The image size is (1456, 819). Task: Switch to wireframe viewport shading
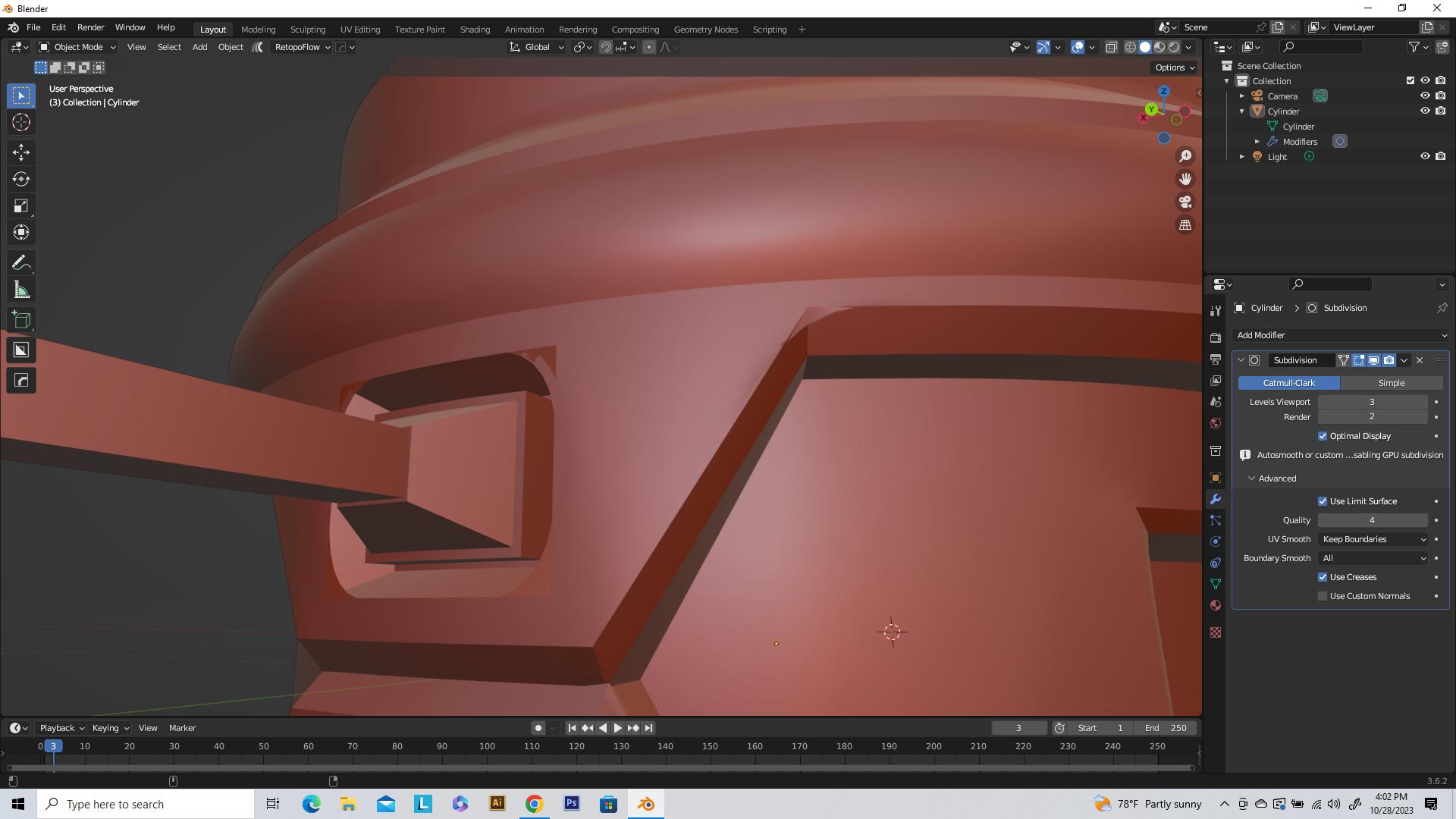(x=1130, y=47)
